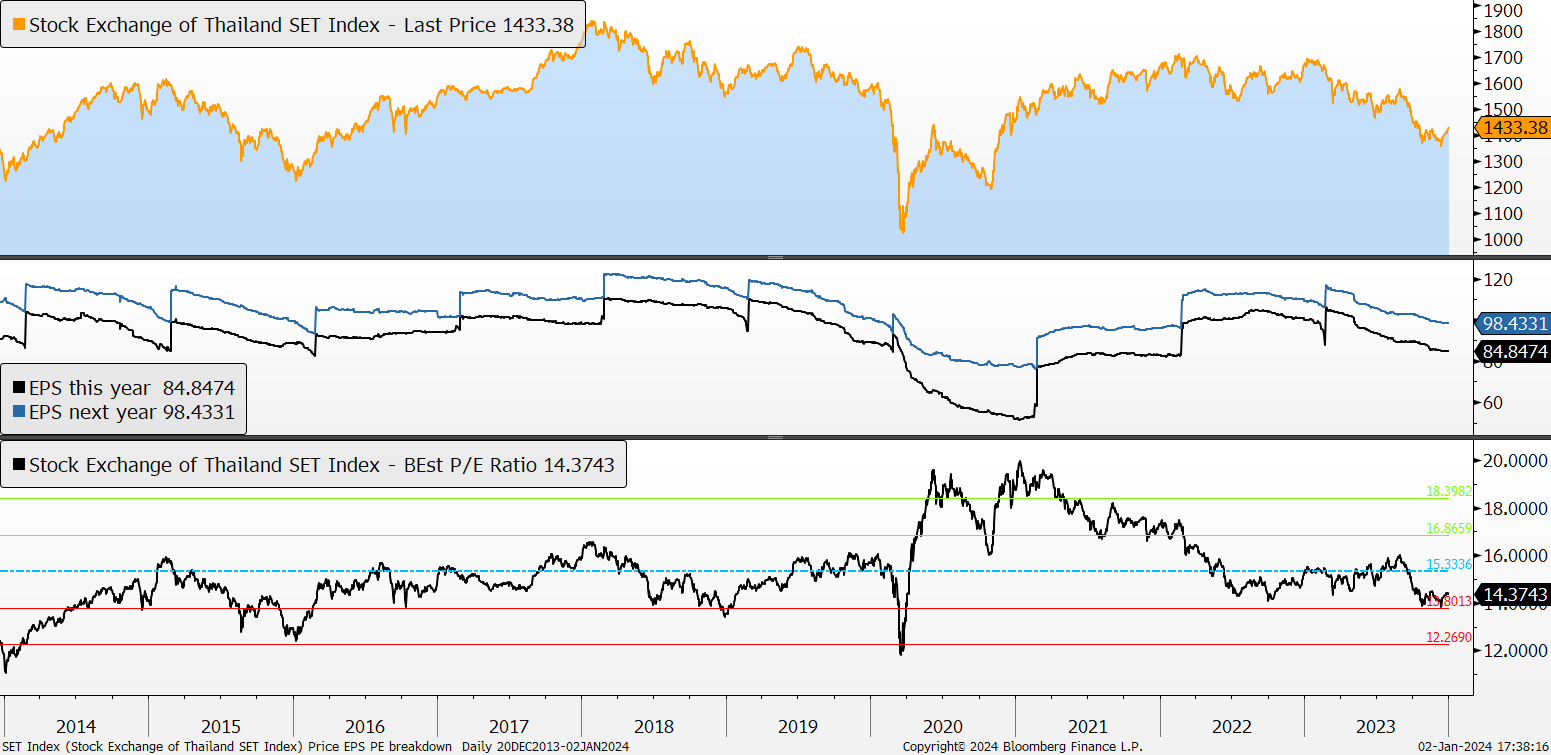Click the 1200 price axis label
The height and width of the screenshot is (755, 1551).
pyautogui.click(x=1504, y=188)
